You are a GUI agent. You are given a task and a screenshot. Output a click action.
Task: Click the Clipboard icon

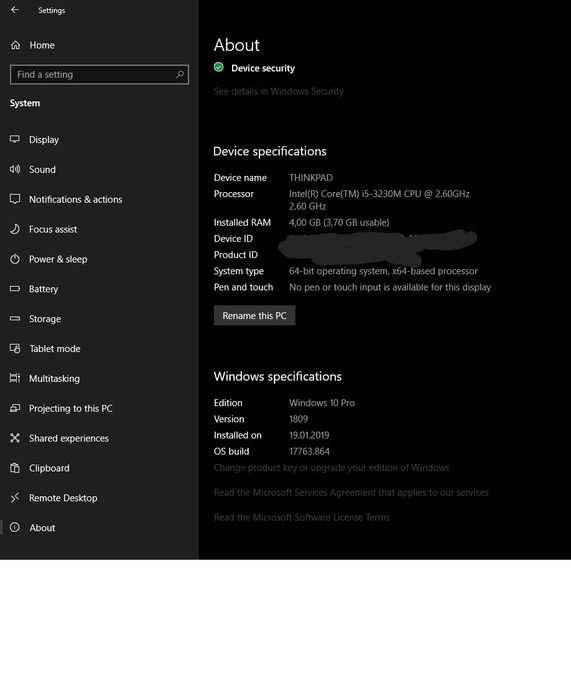coord(15,468)
